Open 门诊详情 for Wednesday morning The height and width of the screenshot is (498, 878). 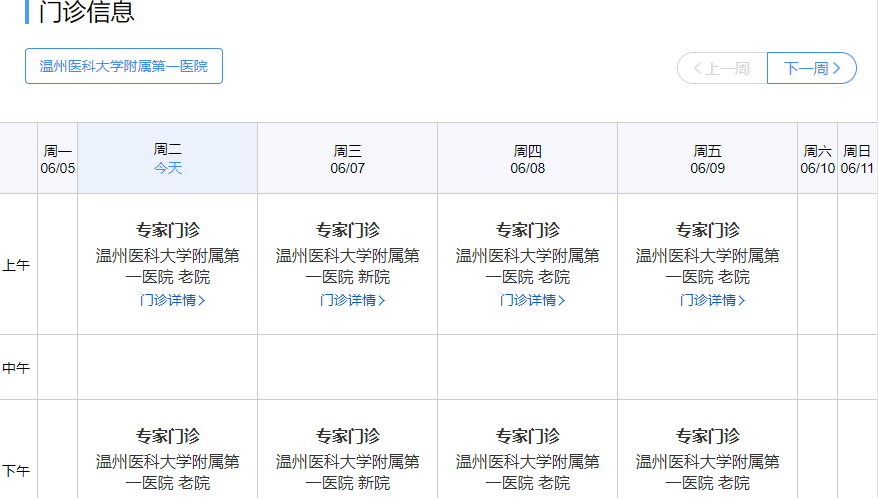point(348,300)
